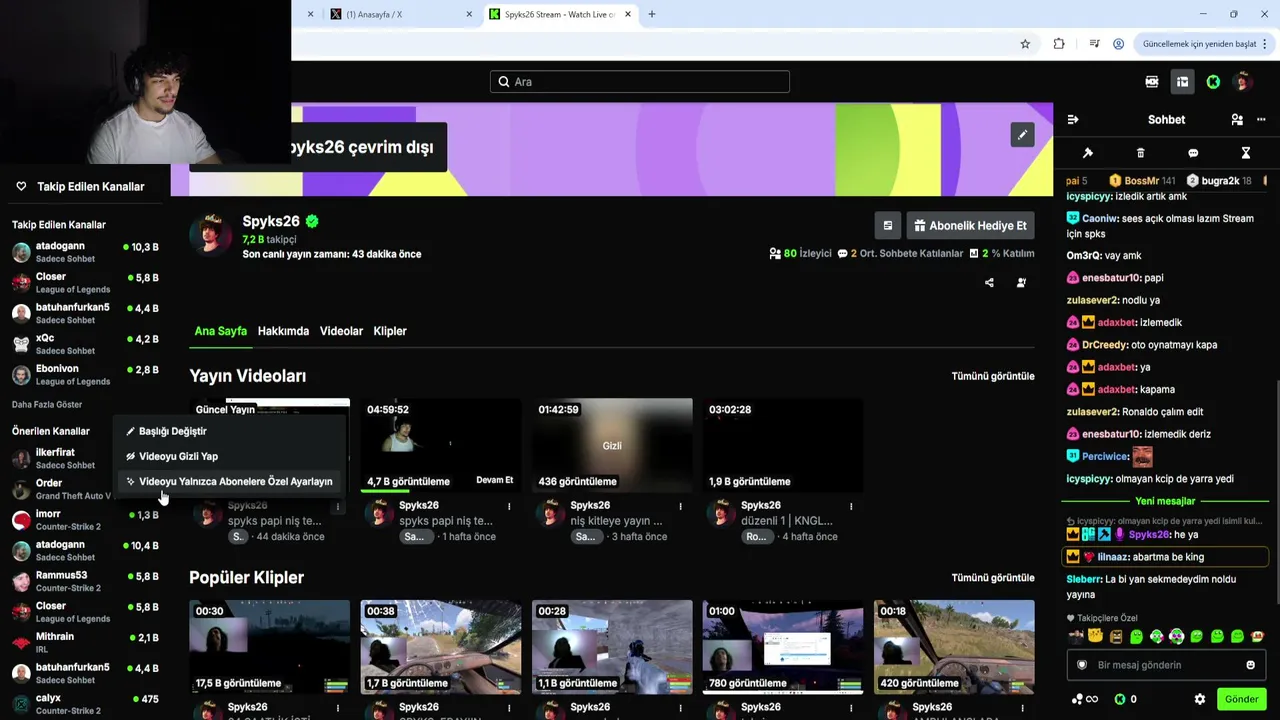1280x720 pixels.
Task: Open a new browser tab
Action: click(652, 14)
